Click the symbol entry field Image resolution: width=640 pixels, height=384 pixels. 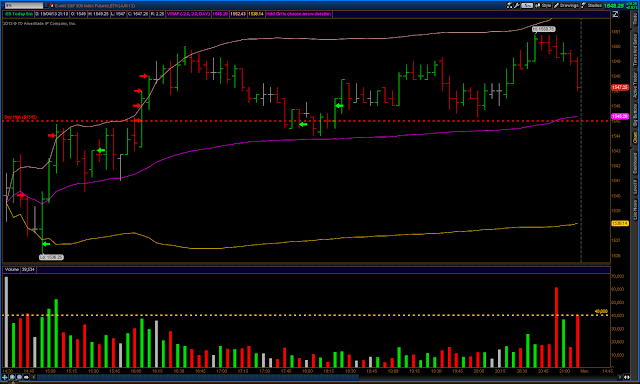[x=23, y=5]
